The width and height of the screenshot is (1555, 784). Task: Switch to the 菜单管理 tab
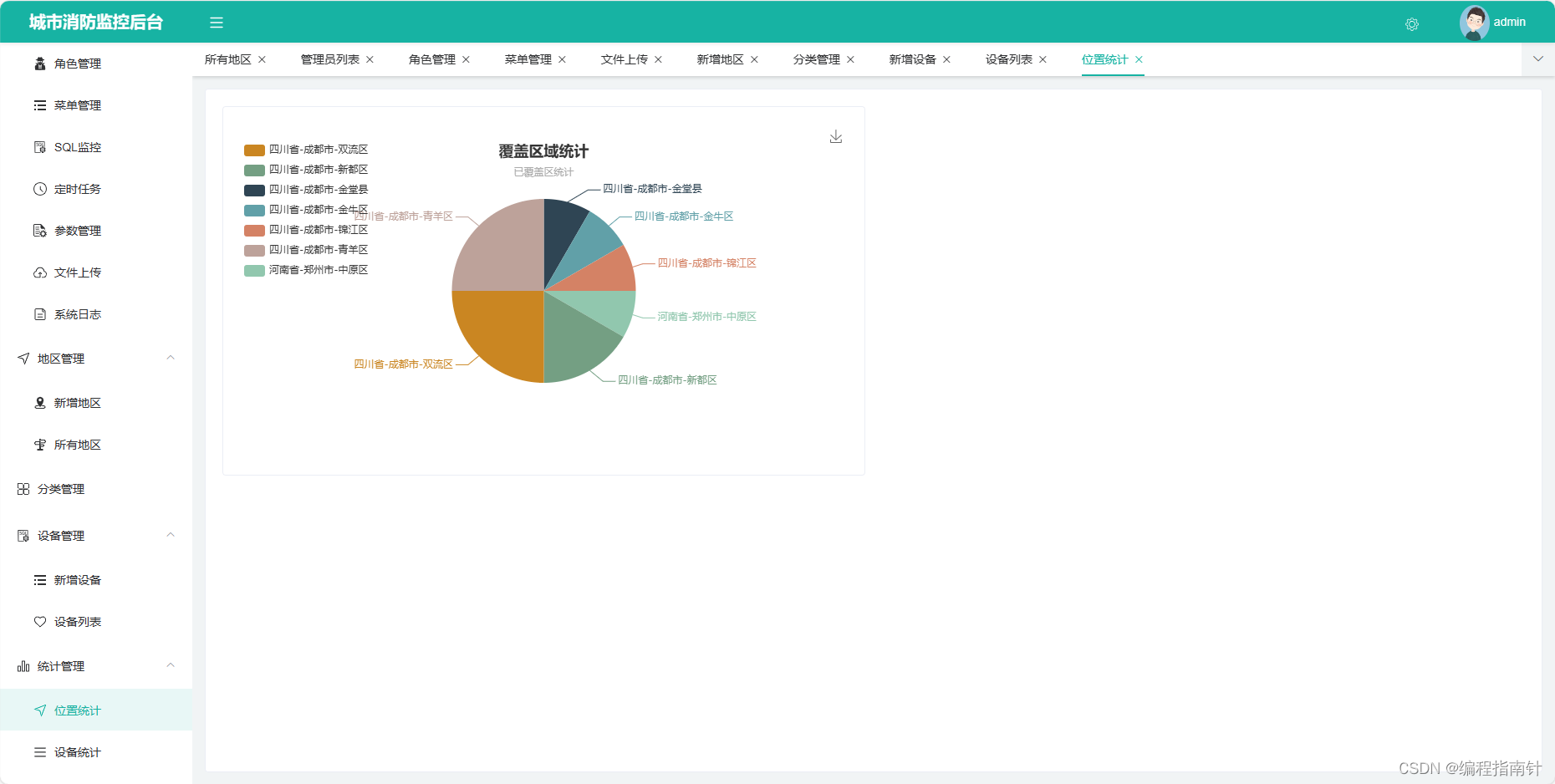(528, 59)
